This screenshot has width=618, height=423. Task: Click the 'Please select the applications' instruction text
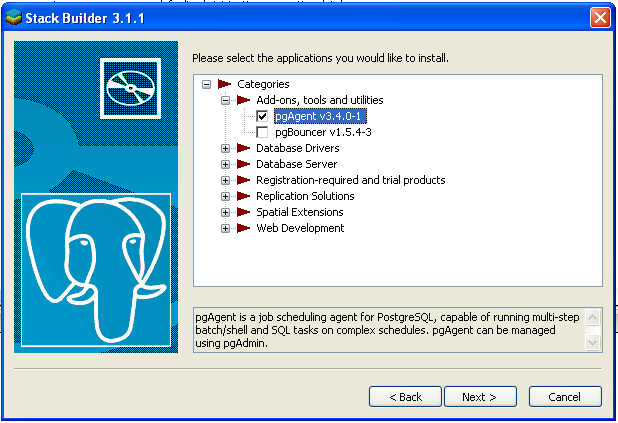click(320, 58)
